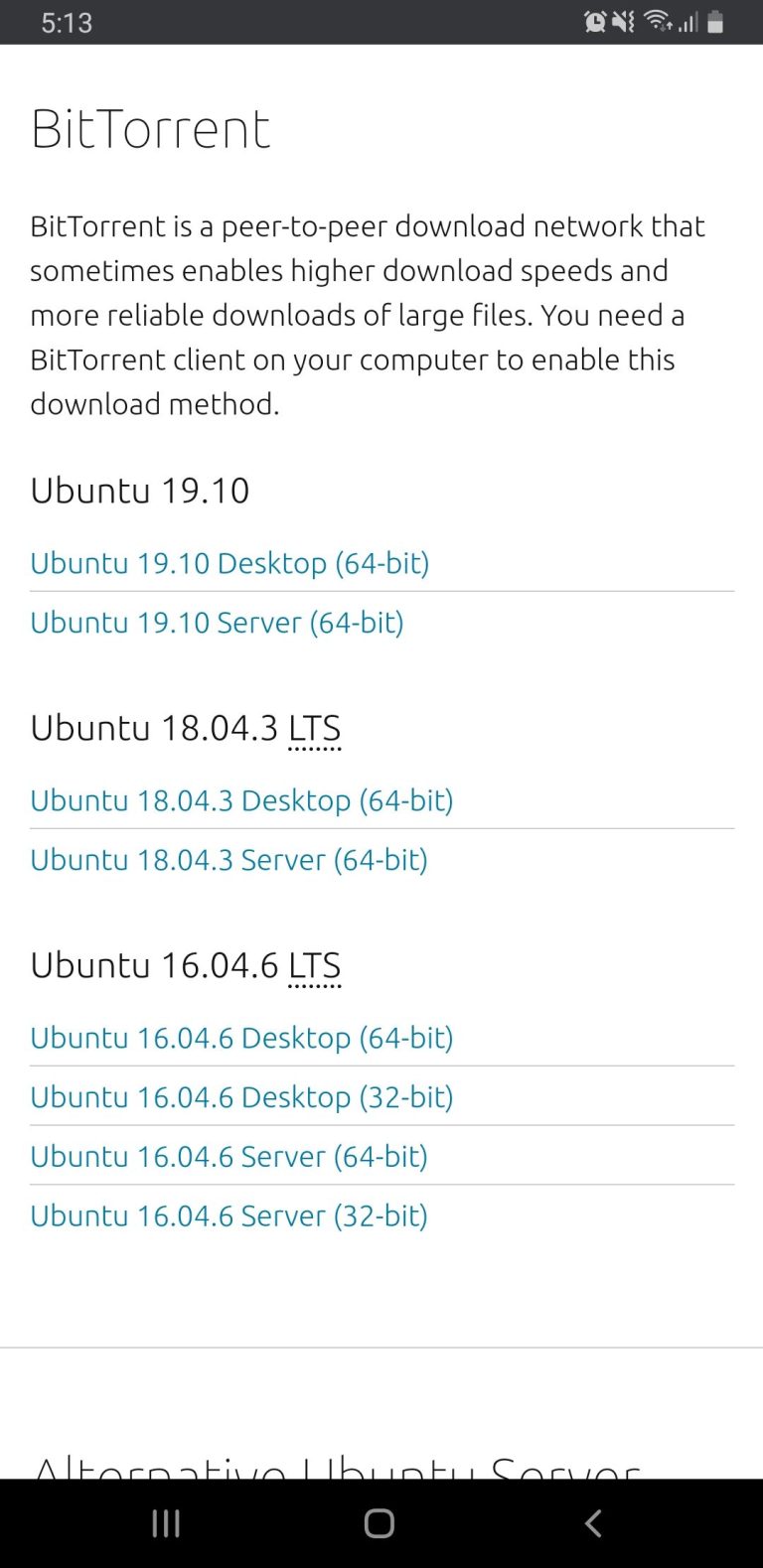Open Ubuntu 18.04.3 Server (64-bit) link

tap(229, 860)
